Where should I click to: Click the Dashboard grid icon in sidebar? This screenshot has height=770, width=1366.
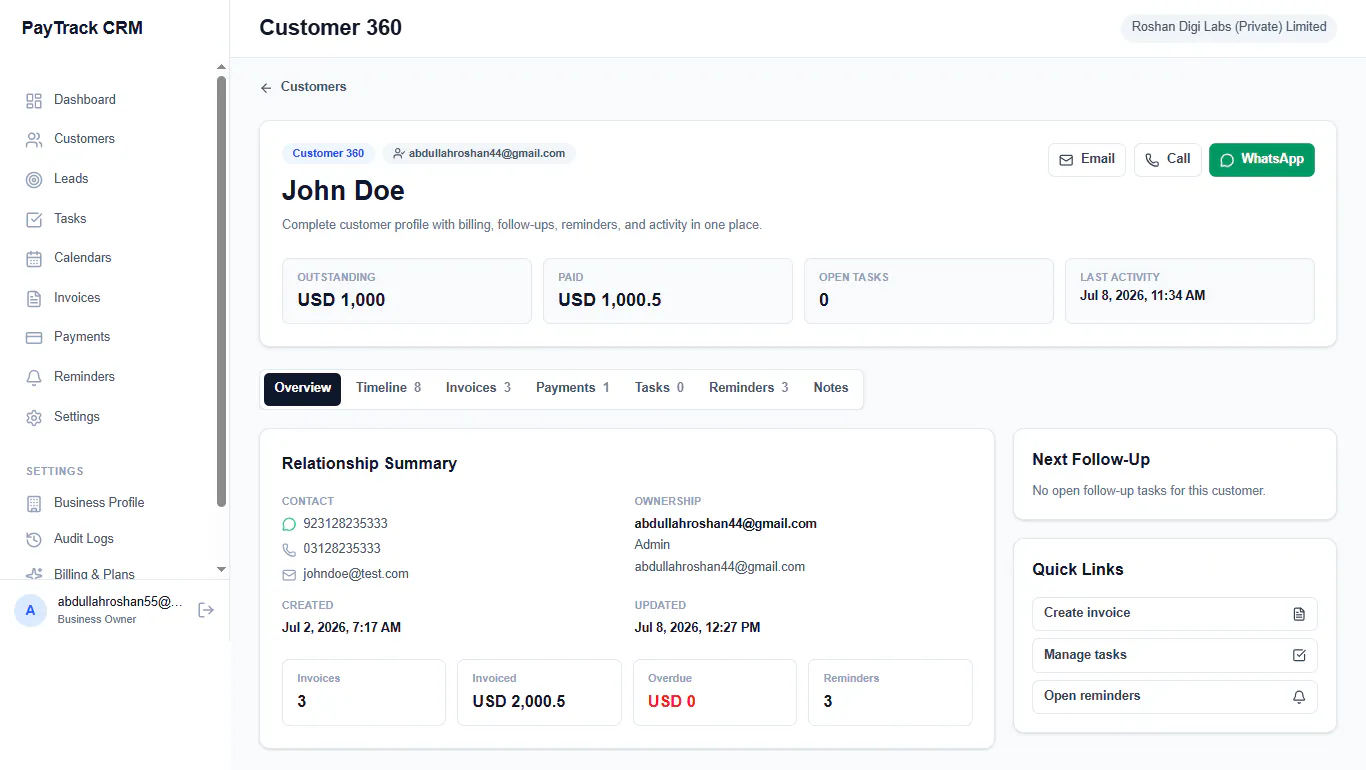click(34, 100)
